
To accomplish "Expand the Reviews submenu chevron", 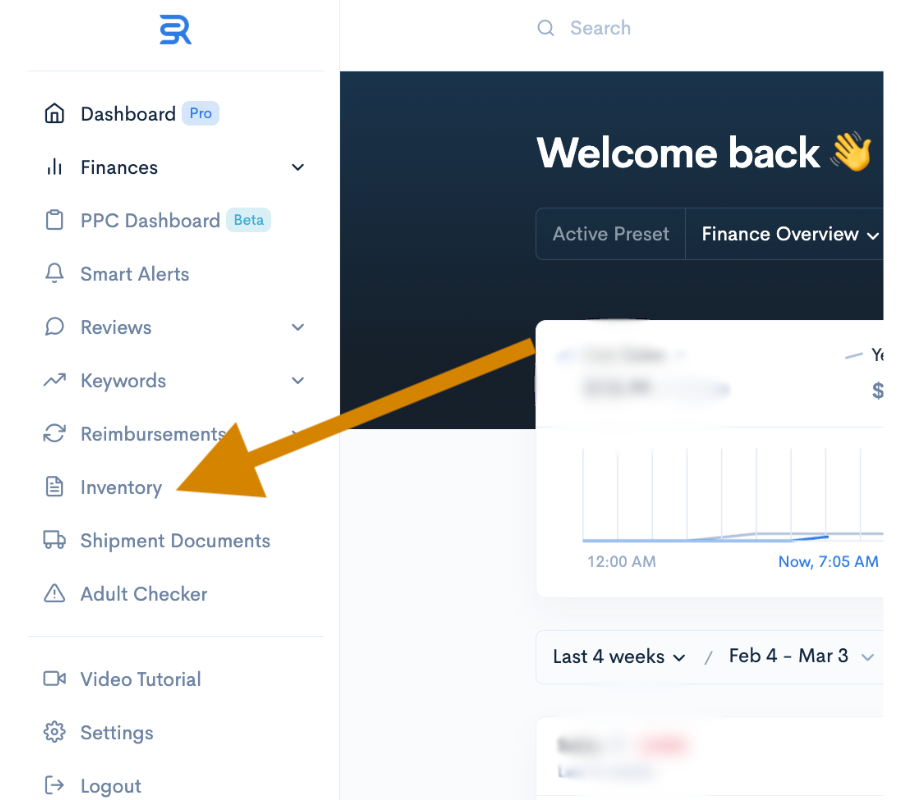I will [x=297, y=328].
